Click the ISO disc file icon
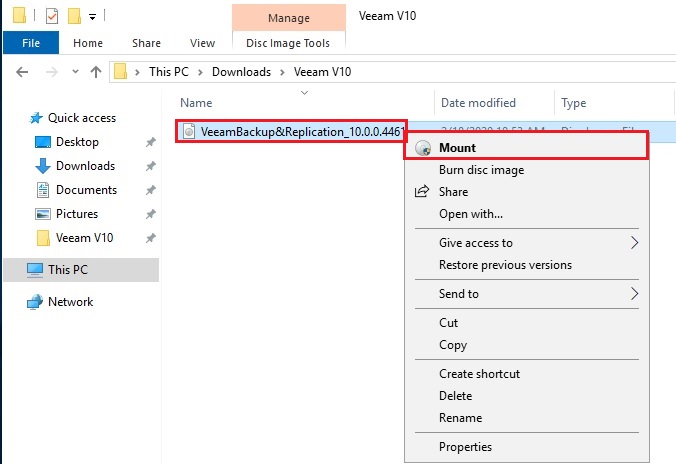The width and height of the screenshot is (676, 464). click(x=189, y=132)
